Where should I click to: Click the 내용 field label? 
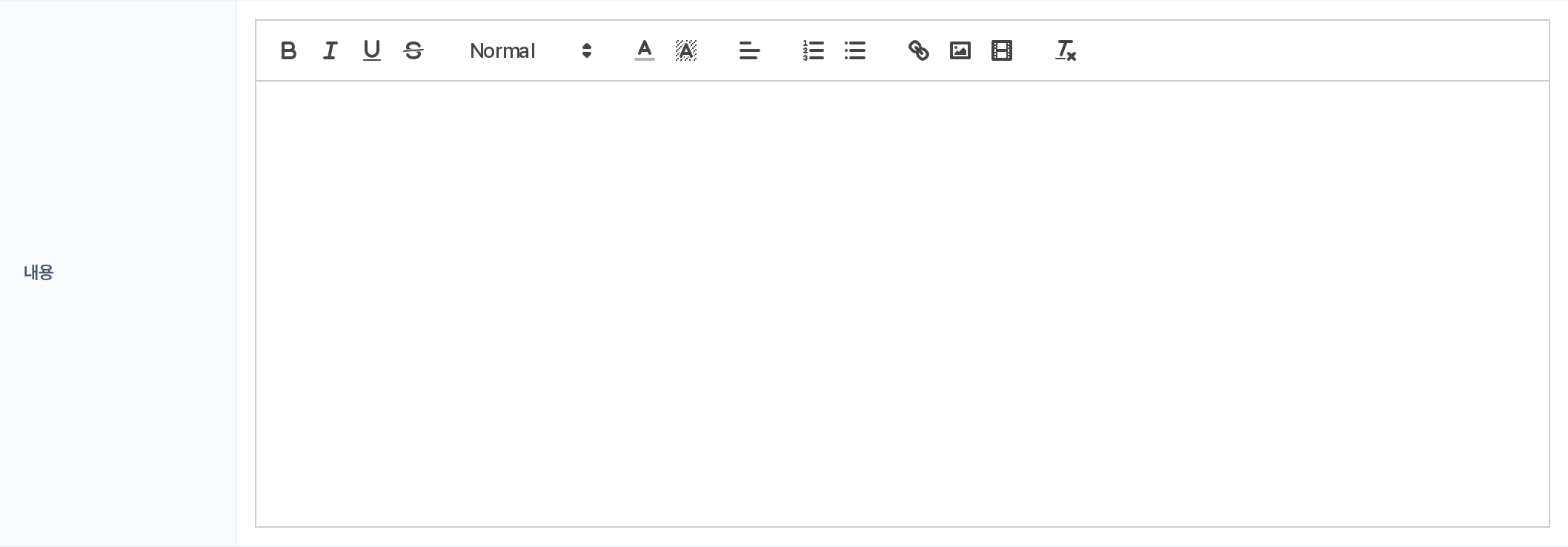click(39, 273)
